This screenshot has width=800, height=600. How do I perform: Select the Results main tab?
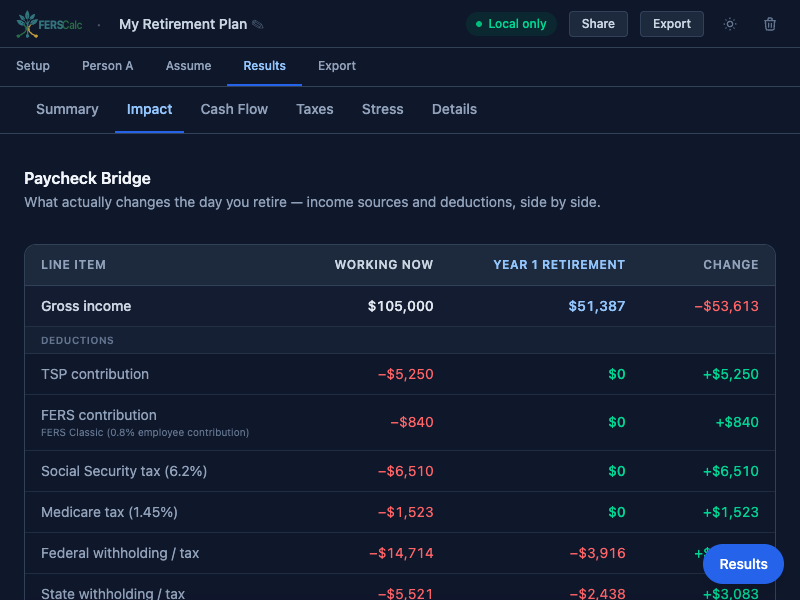[x=264, y=66]
